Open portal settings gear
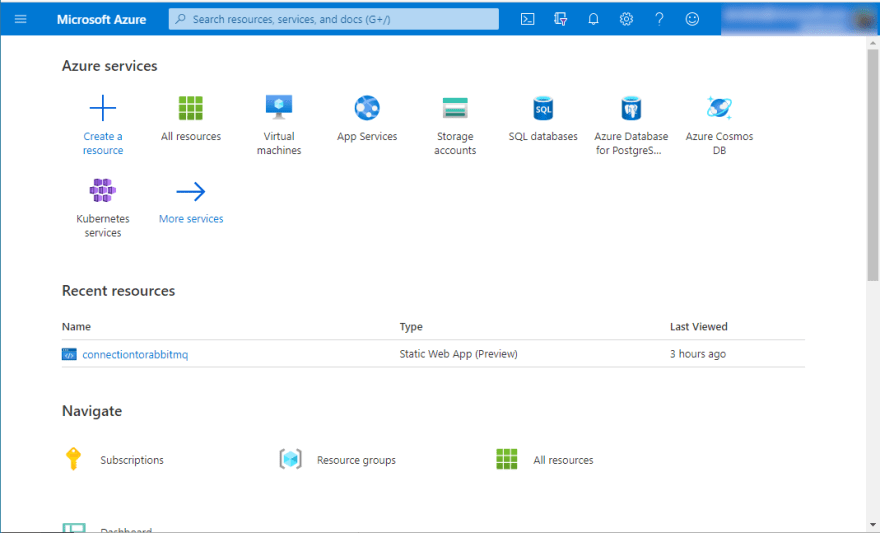Viewport: 880px width, 533px height. click(x=626, y=19)
